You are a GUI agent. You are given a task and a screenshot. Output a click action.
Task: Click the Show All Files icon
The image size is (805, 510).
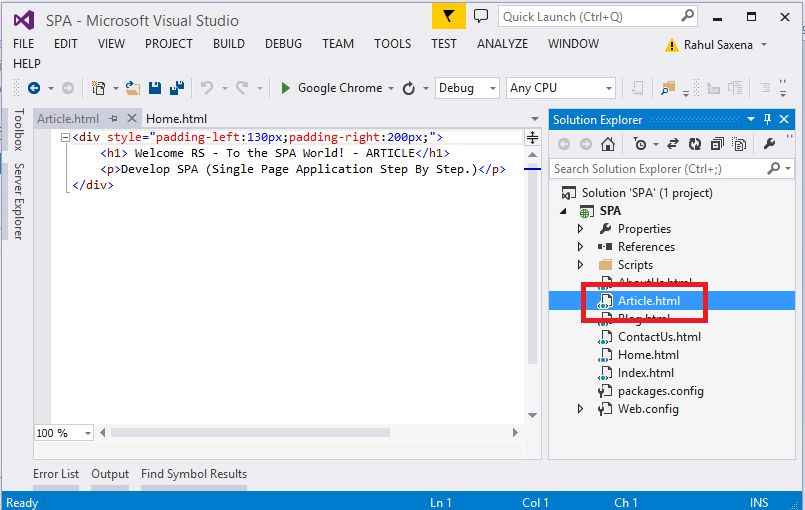(739, 144)
